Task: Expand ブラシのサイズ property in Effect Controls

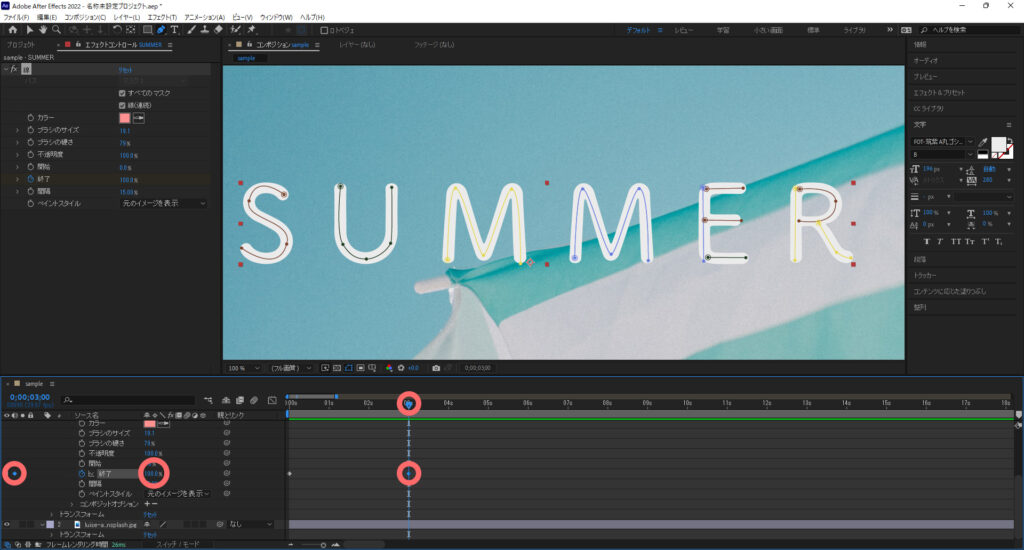Action: coord(17,130)
